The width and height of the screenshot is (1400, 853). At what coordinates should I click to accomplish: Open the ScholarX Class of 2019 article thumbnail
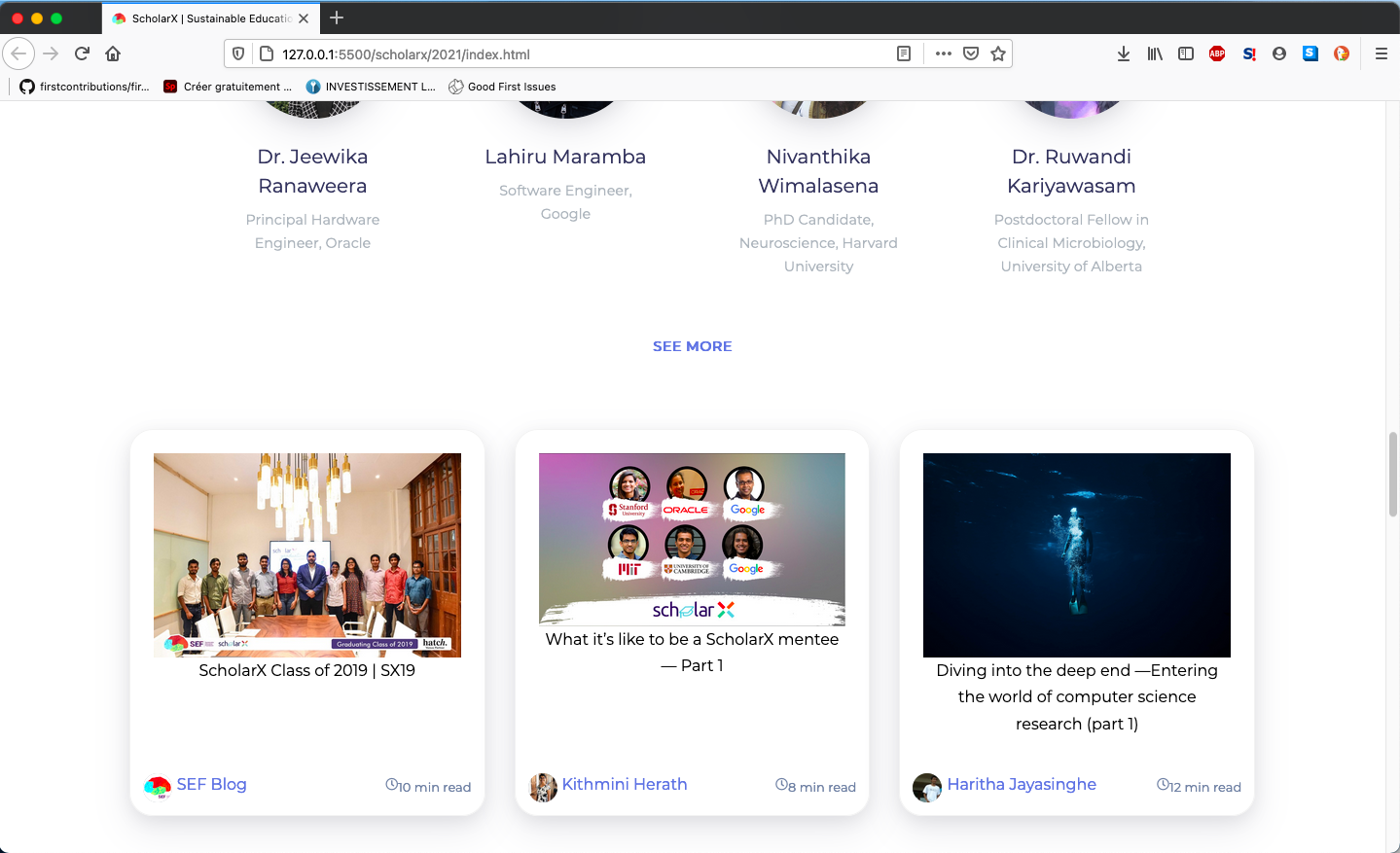pos(306,555)
